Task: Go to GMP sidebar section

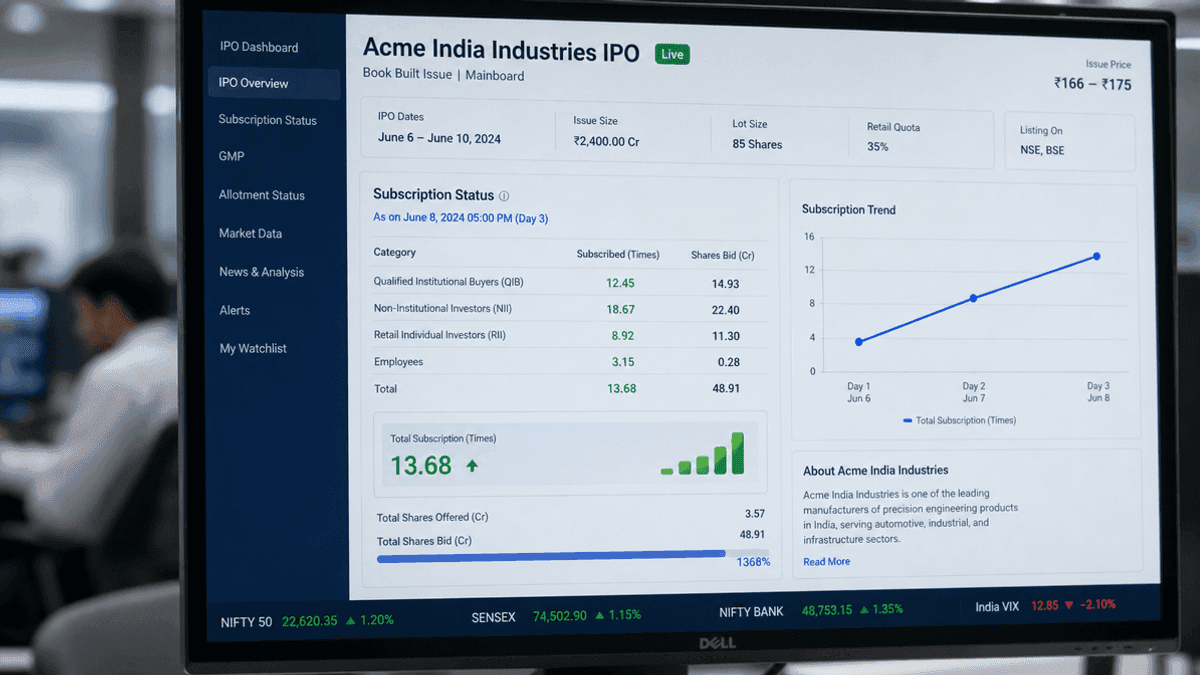Action: 231,156
